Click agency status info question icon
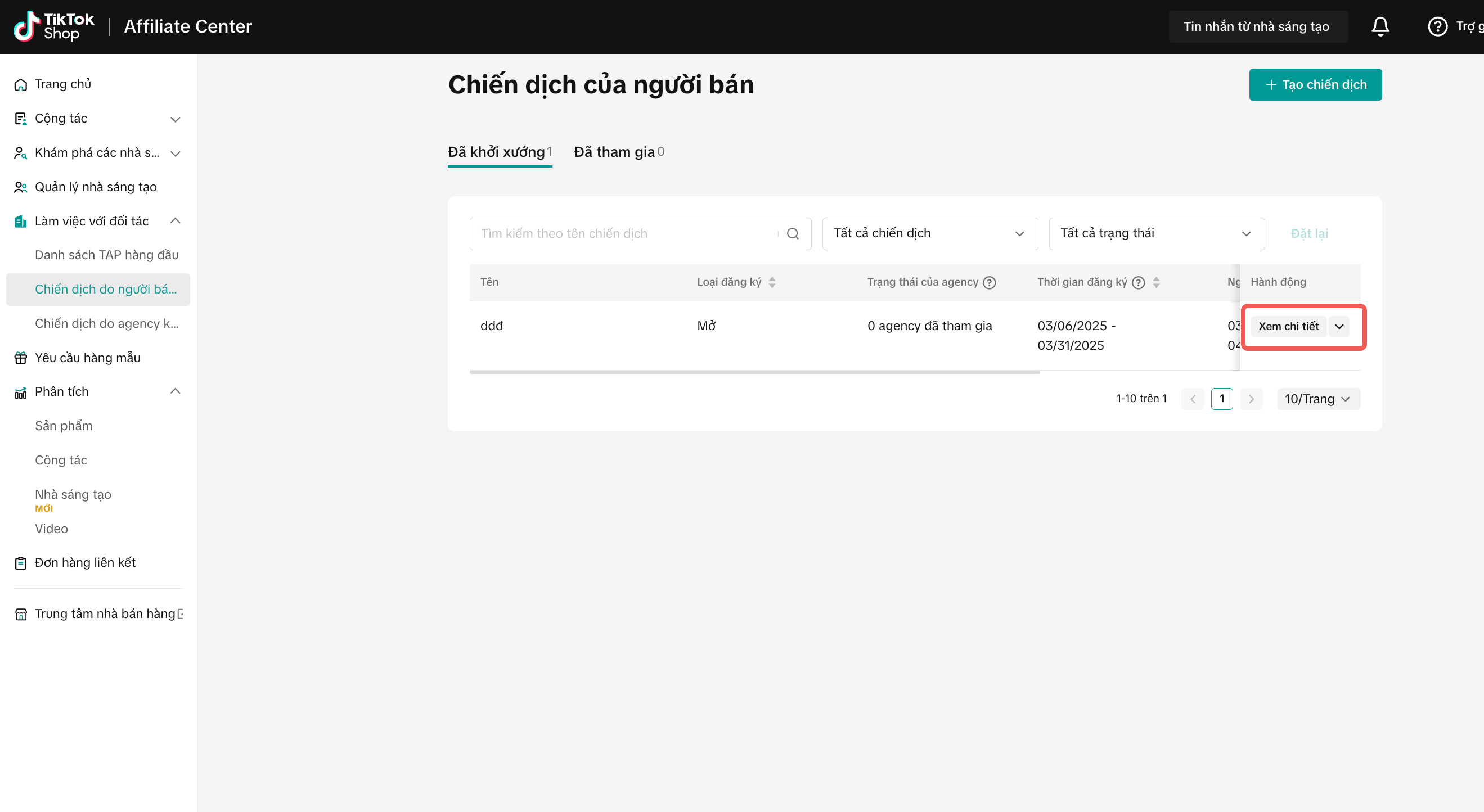 click(989, 282)
